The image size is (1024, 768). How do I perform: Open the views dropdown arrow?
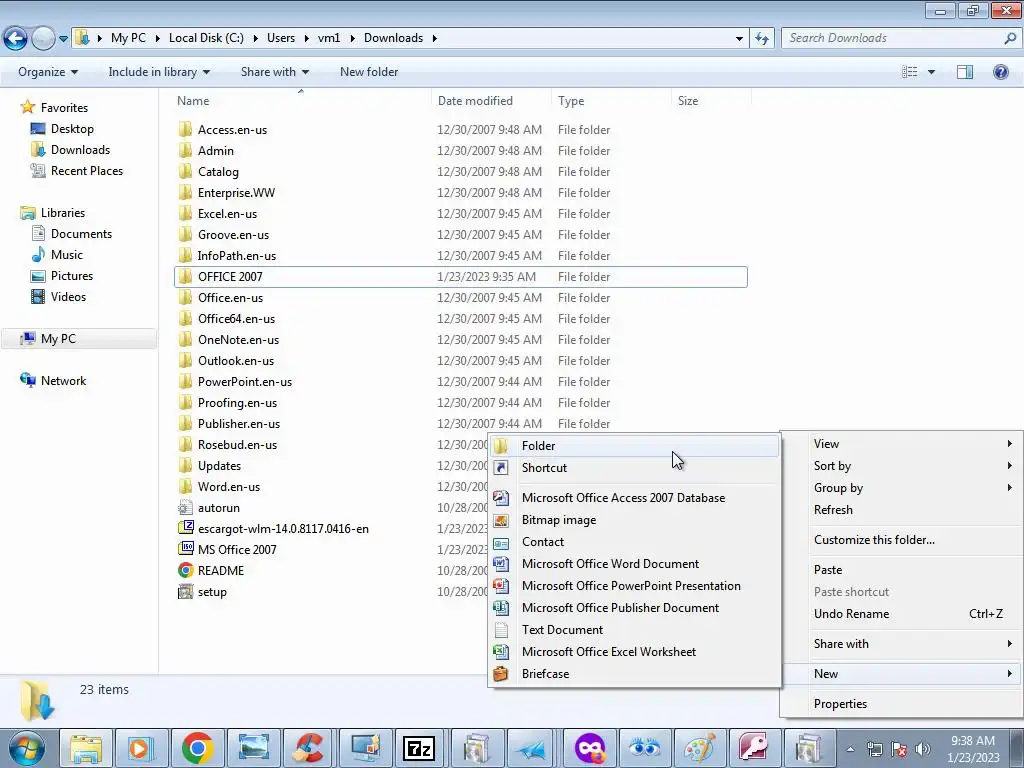[931, 72]
